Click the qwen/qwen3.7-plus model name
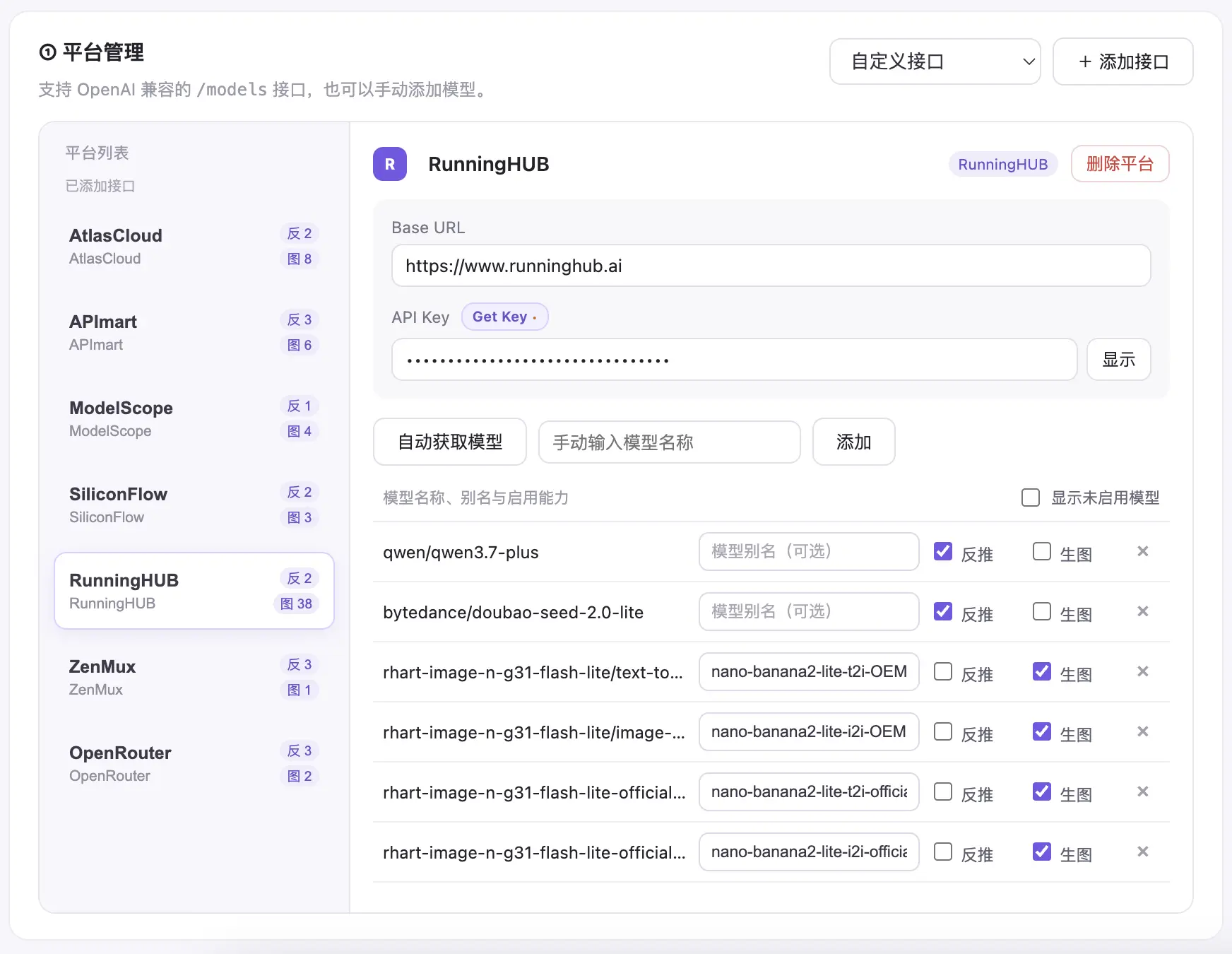 (461, 553)
